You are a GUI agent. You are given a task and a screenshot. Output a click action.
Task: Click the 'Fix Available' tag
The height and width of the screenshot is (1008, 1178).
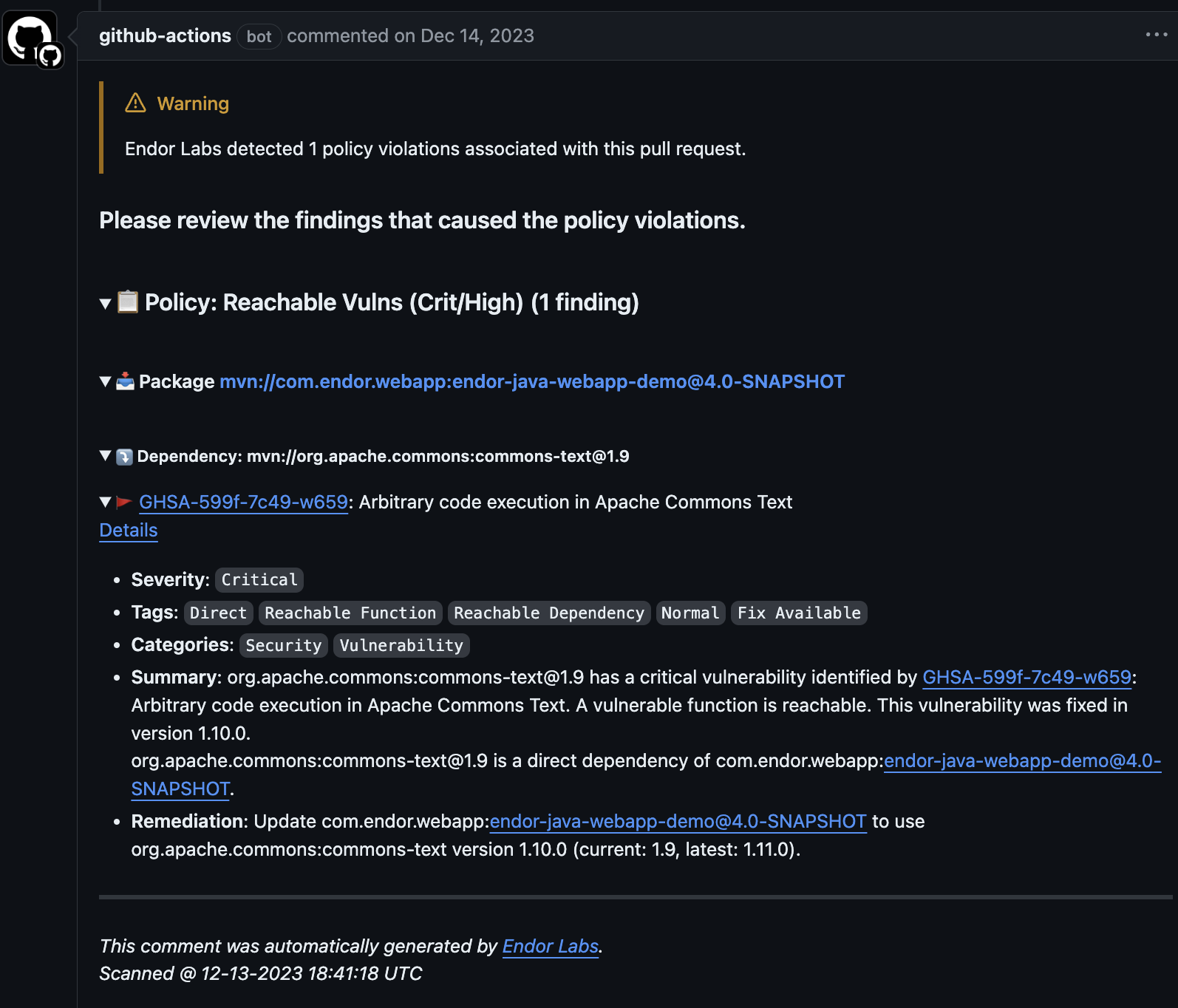tap(799, 613)
